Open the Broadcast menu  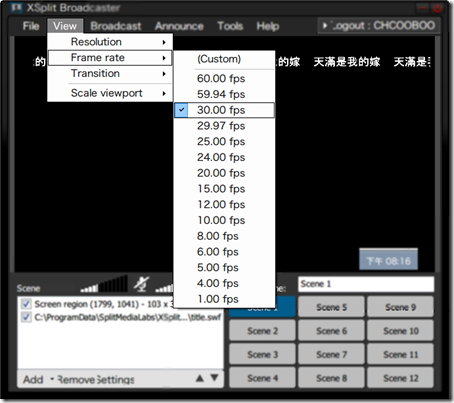coord(116,26)
